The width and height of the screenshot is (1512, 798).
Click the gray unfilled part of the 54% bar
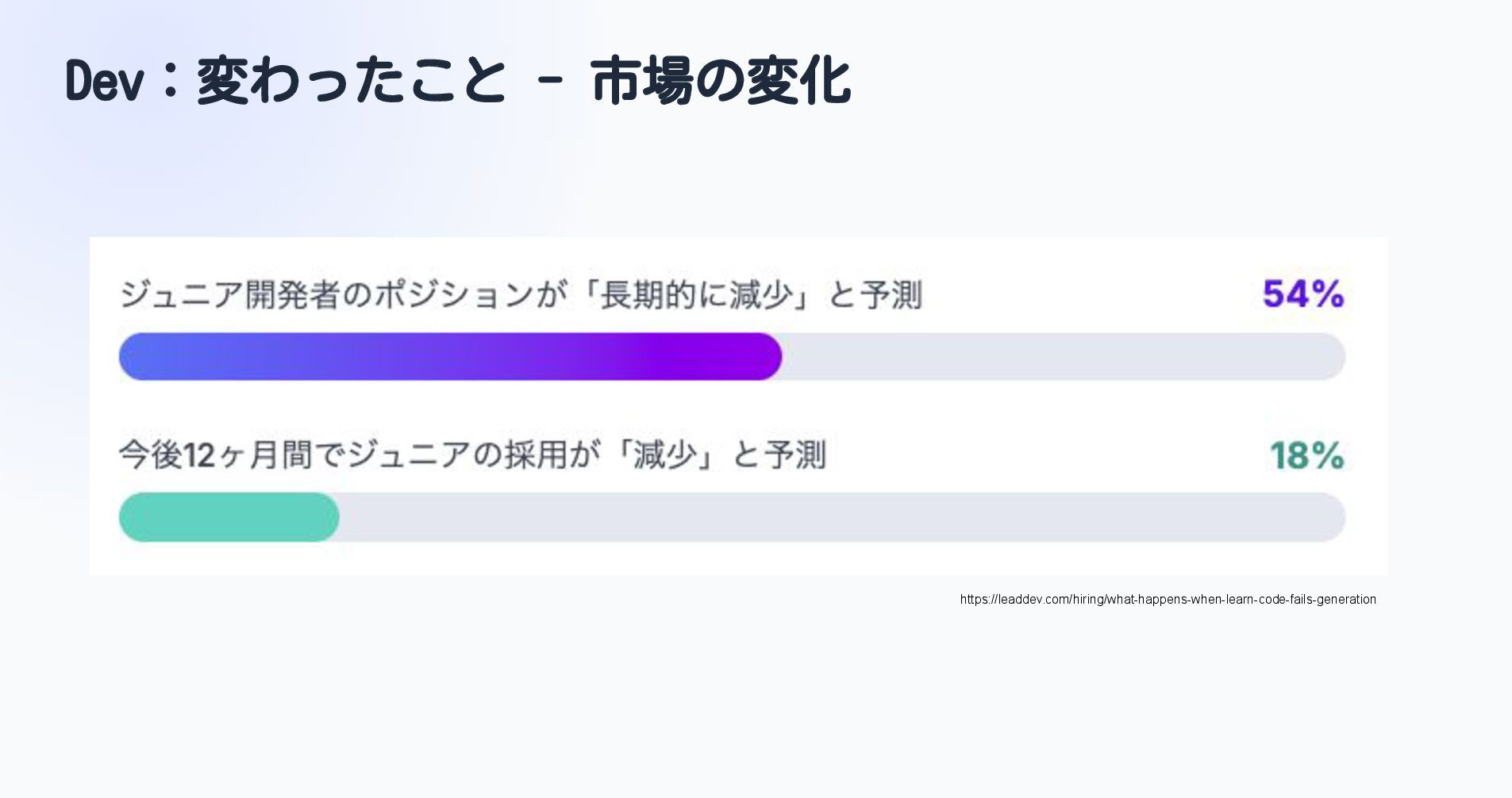(1064, 357)
